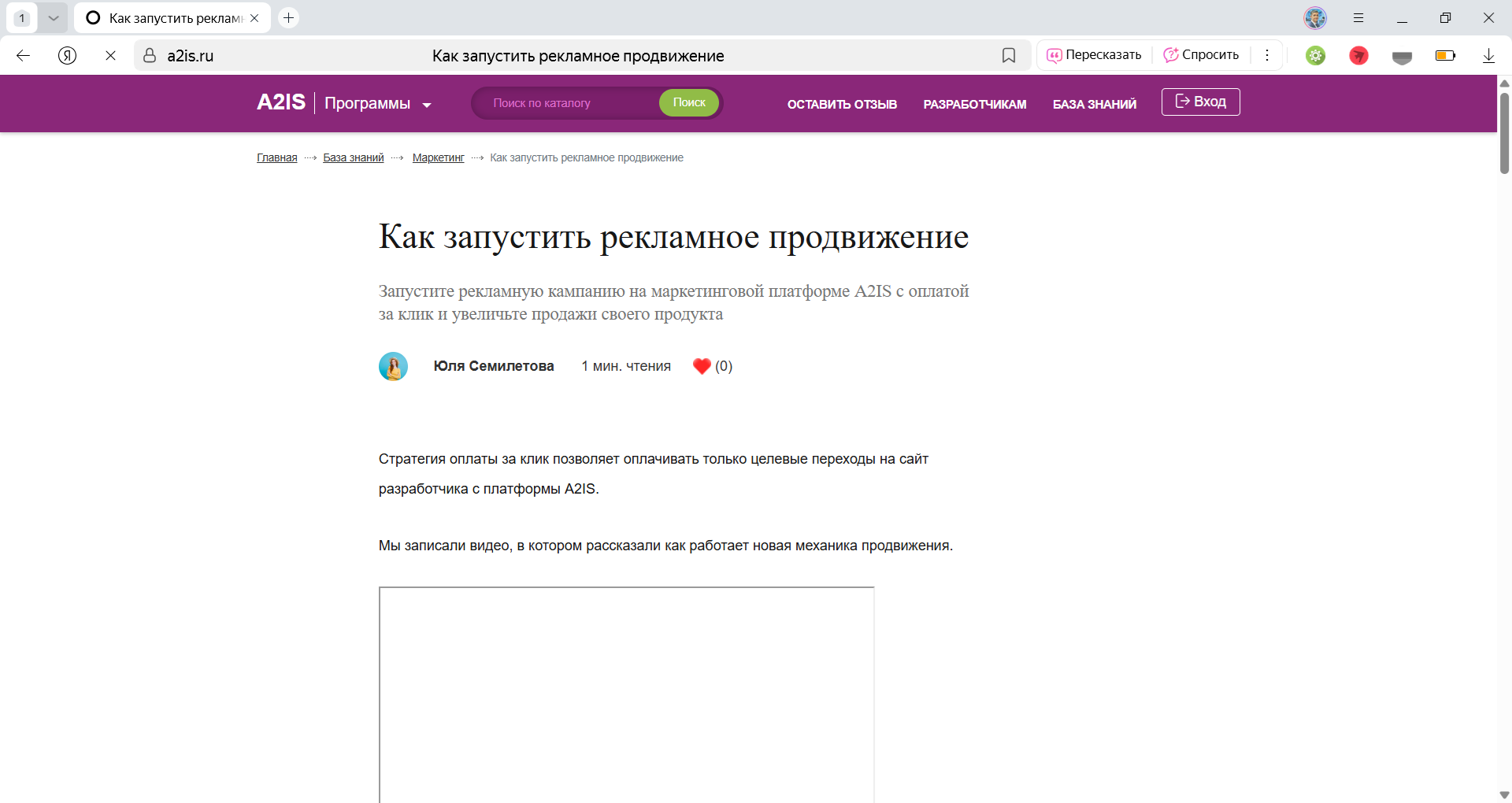This screenshot has height=803, width=1512.
Task: Go back using the back arrow
Action: tap(24, 55)
